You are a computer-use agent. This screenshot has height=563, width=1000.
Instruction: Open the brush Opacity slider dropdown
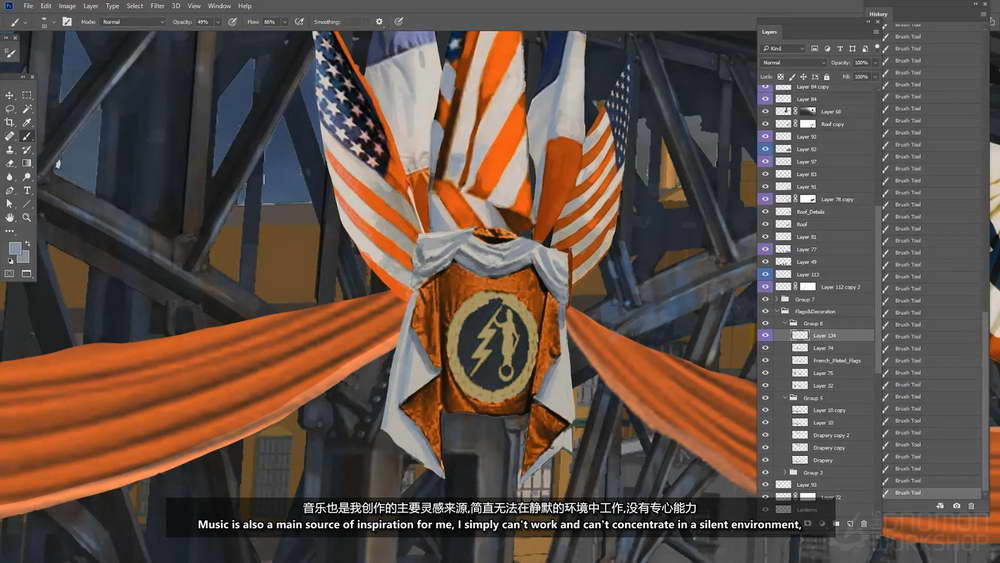(217, 22)
